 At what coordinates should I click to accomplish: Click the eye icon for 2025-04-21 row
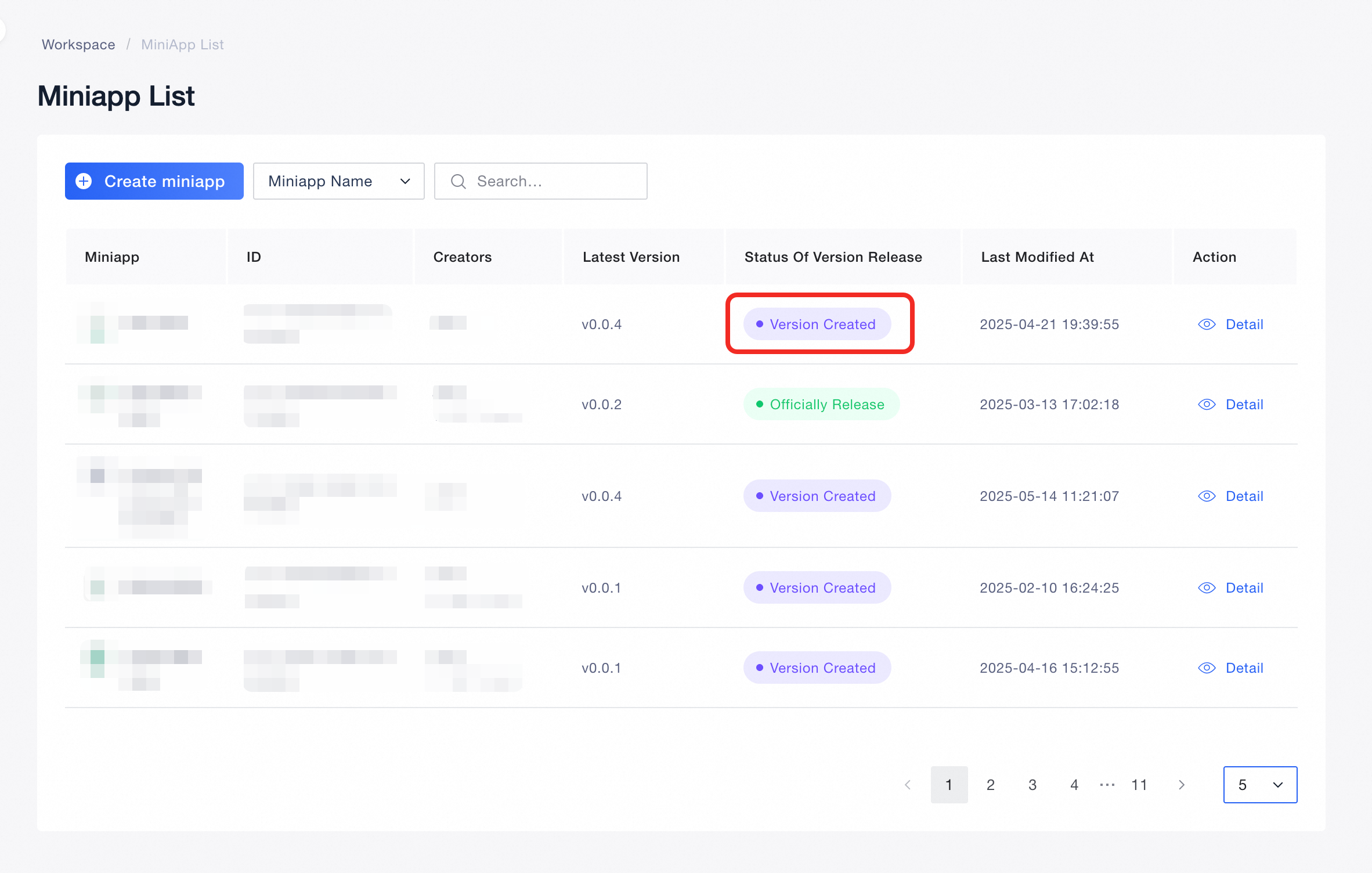pos(1207,324)
